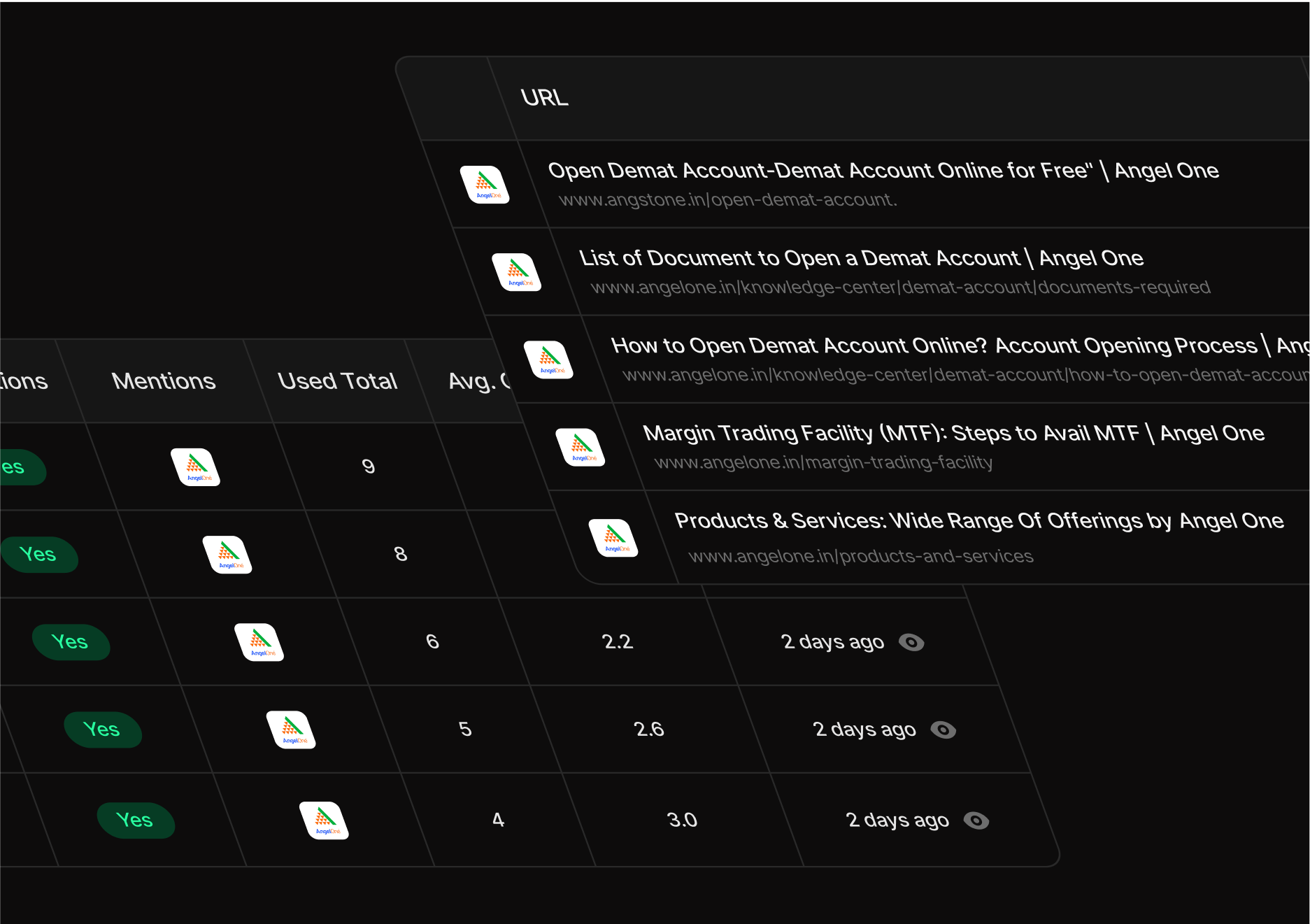The image size is (1310, 924).
Task: Click the URL column header
Action: (545, 98)
